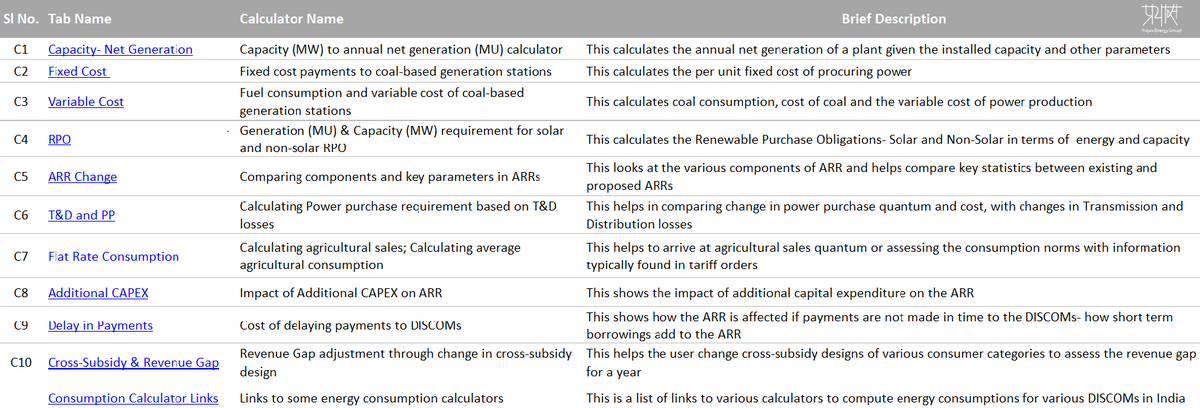This screenshot has height=408, width=1200.
Task: Select 'Cost of delaying payments to DISCOMs' cell
Action: coord(351,325)
